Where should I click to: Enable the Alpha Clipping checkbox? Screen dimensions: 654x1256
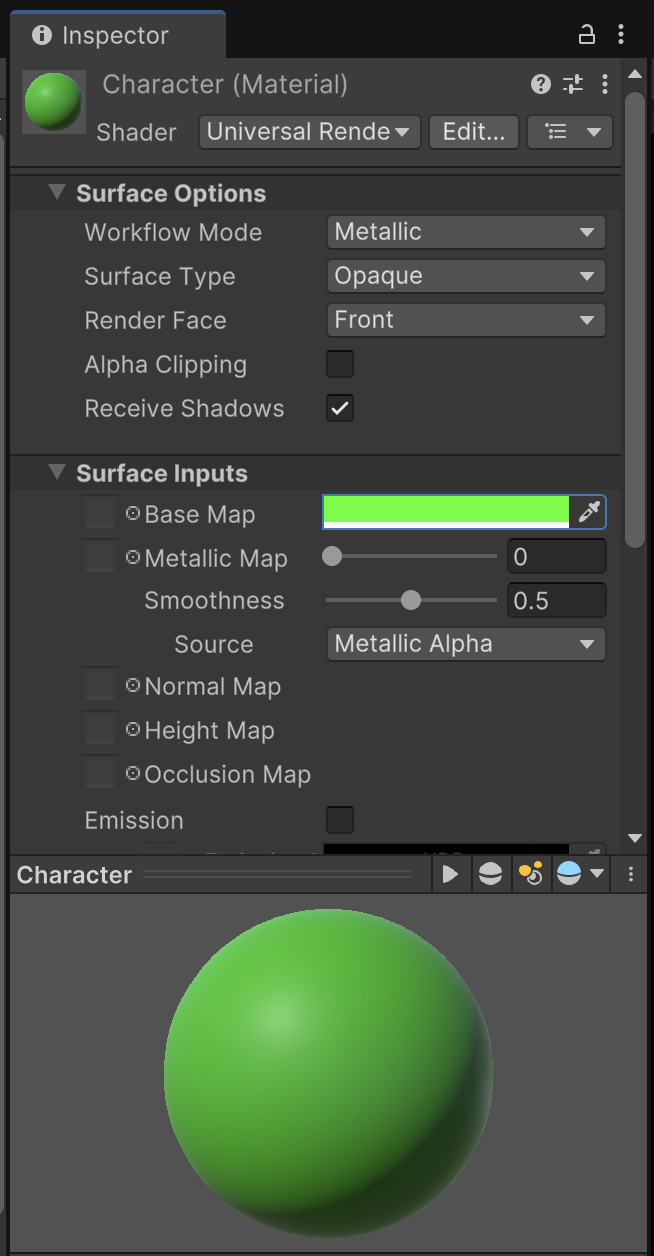pyautogui.click(x=340, y=364)
